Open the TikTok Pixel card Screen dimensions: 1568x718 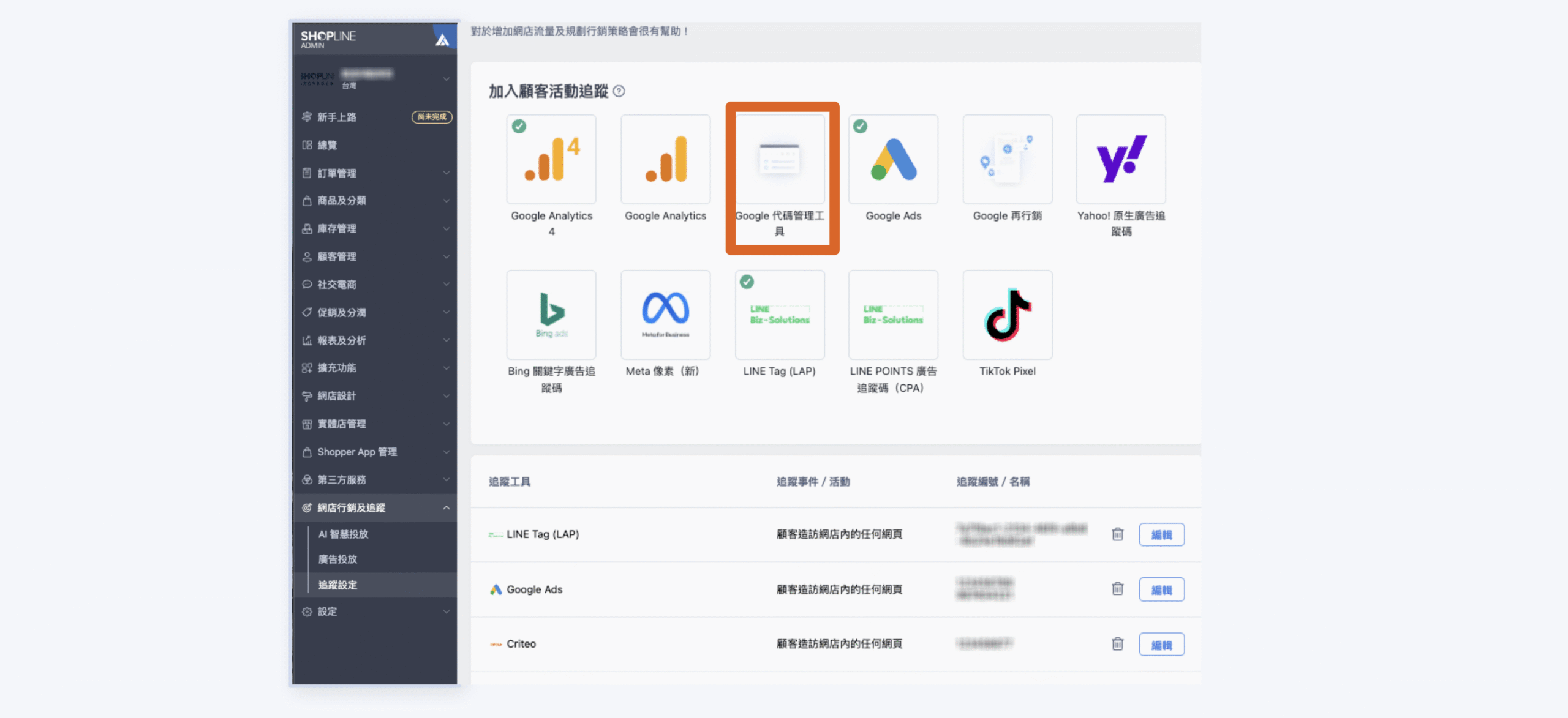pos(1008,315)
